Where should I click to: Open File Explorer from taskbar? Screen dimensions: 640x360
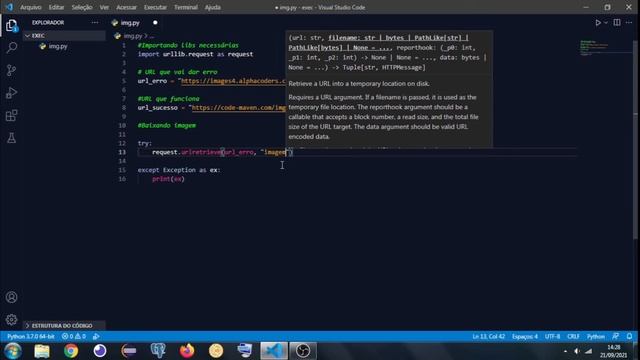click(42, 351)
